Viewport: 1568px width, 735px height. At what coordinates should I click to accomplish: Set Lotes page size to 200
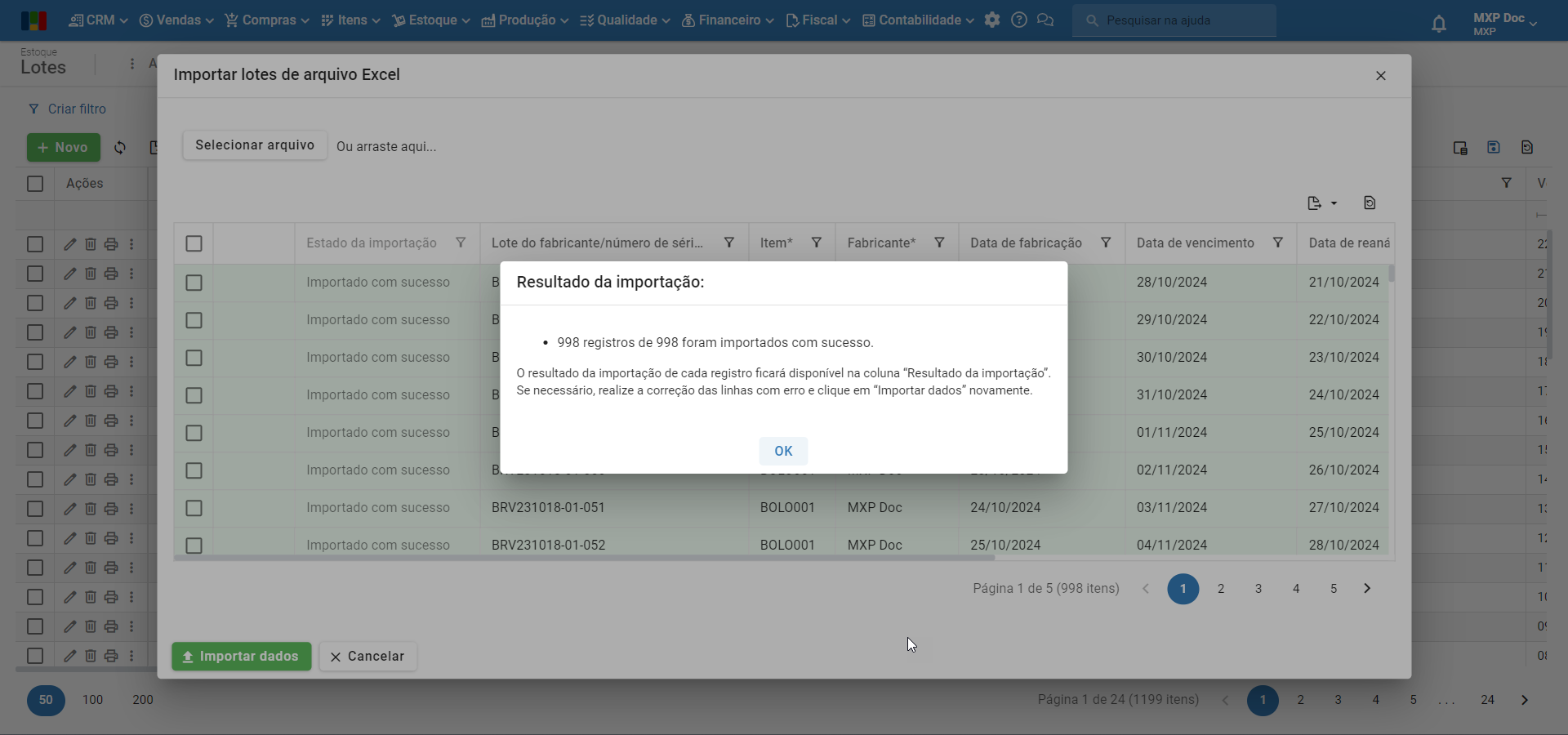(x=143, y=700)
